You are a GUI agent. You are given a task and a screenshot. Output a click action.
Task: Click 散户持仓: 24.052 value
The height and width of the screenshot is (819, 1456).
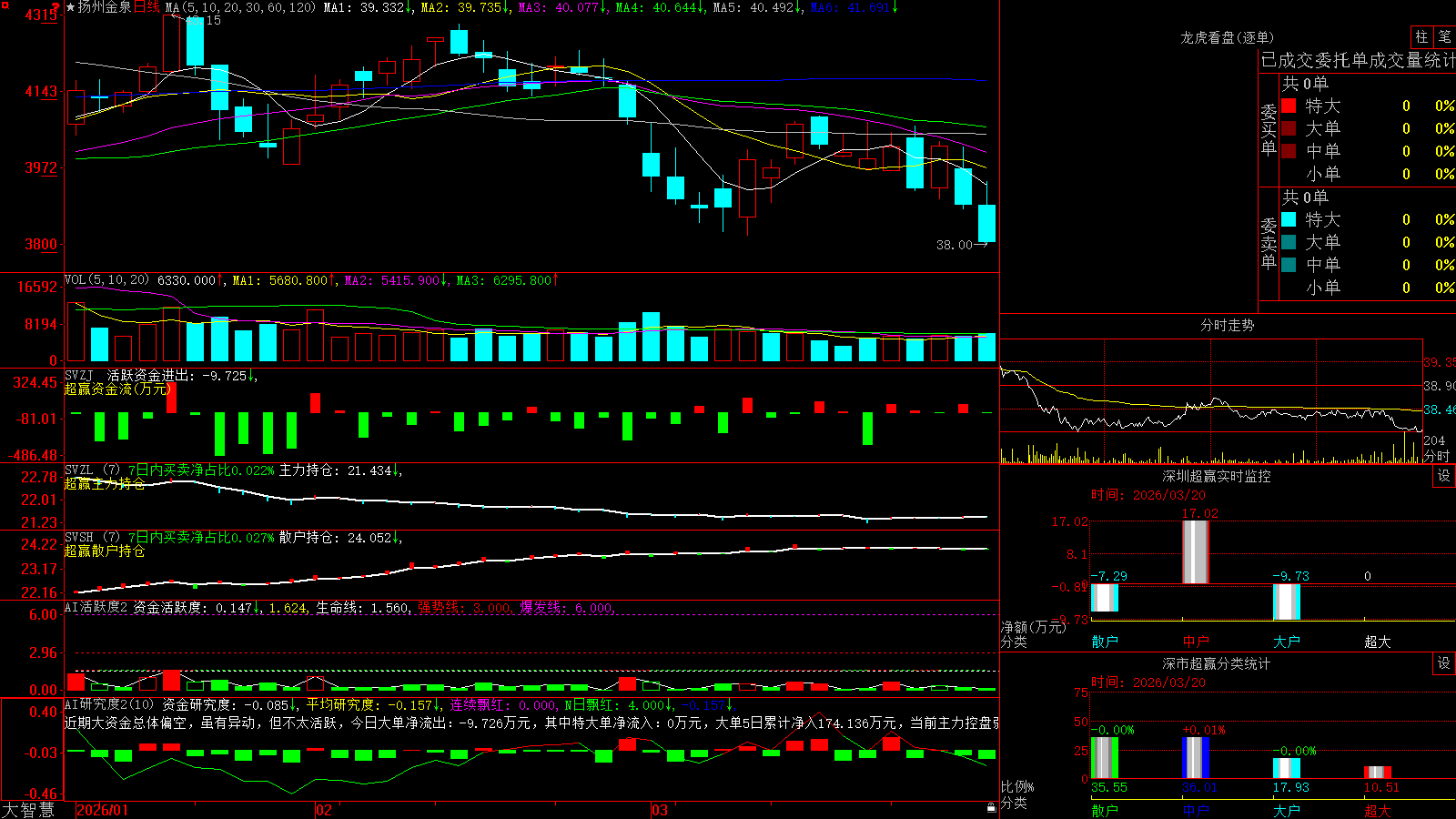(339, 538)
